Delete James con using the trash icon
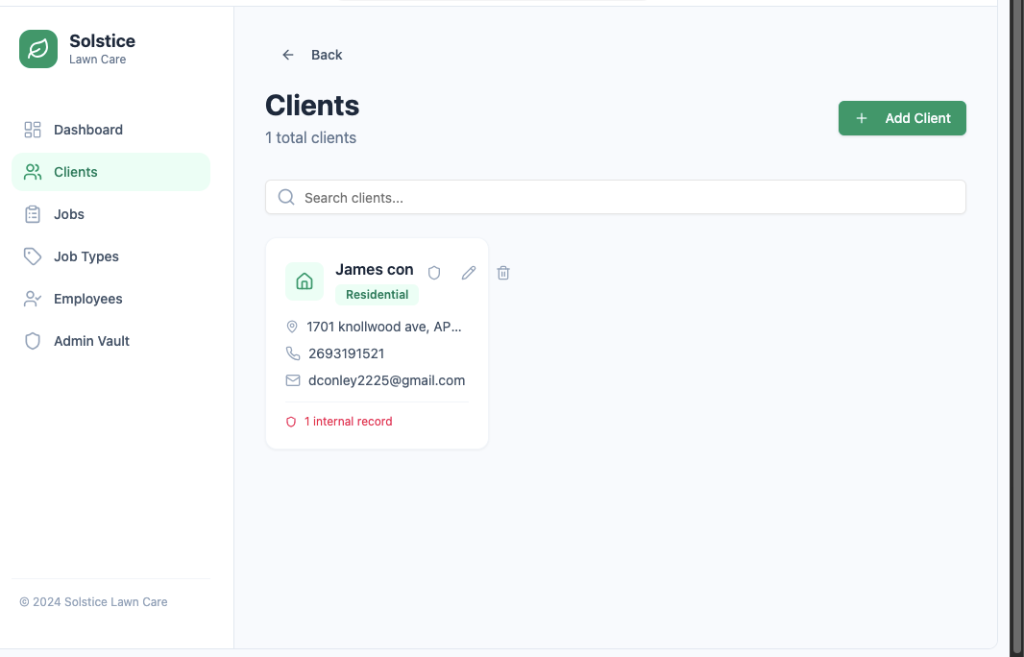 click(x=503, y=273)
